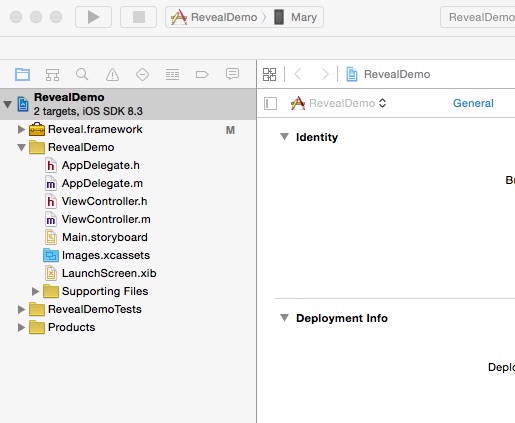Toggle the project and targets list sidebar
This screenshot has height=423, width=515.
(270, 103)
